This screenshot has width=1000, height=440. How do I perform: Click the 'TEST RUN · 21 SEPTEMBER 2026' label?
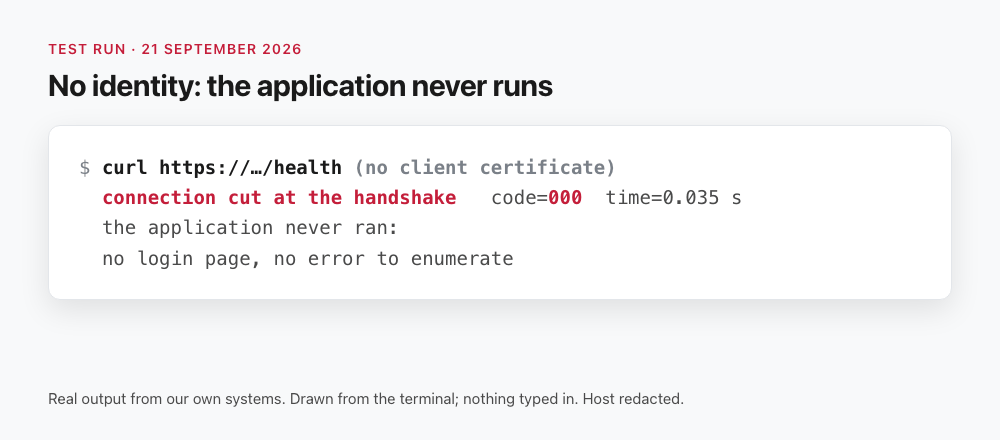175,49
